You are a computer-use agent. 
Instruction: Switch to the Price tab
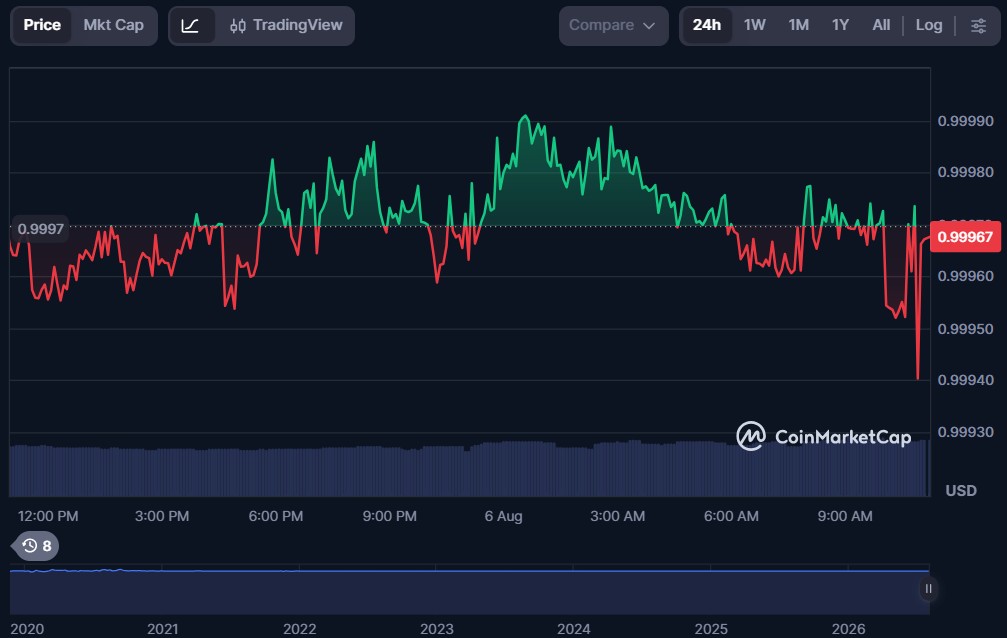[42, 26]
